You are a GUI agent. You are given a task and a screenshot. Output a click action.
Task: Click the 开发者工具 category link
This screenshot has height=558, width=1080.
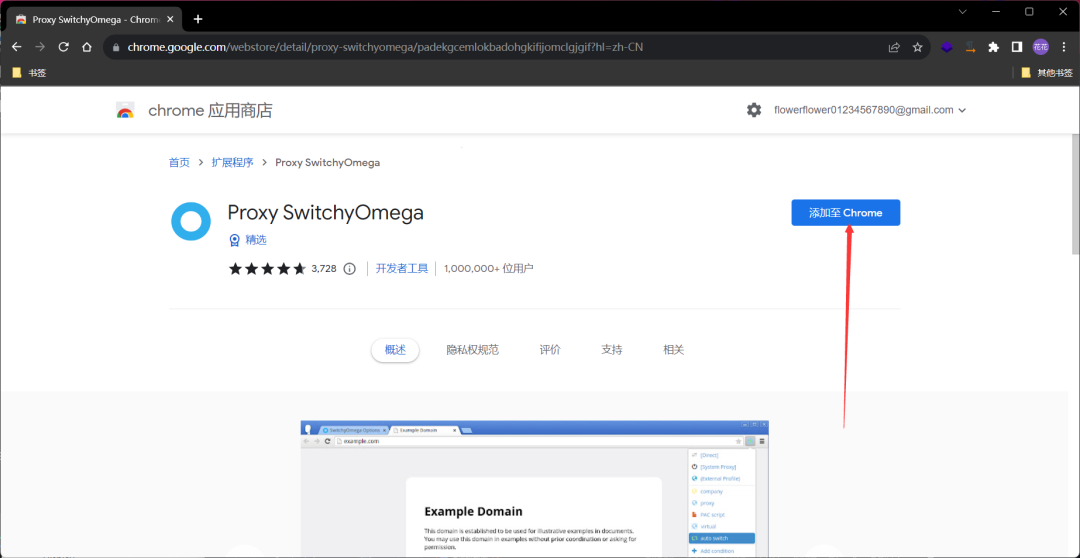click(402, 268)
